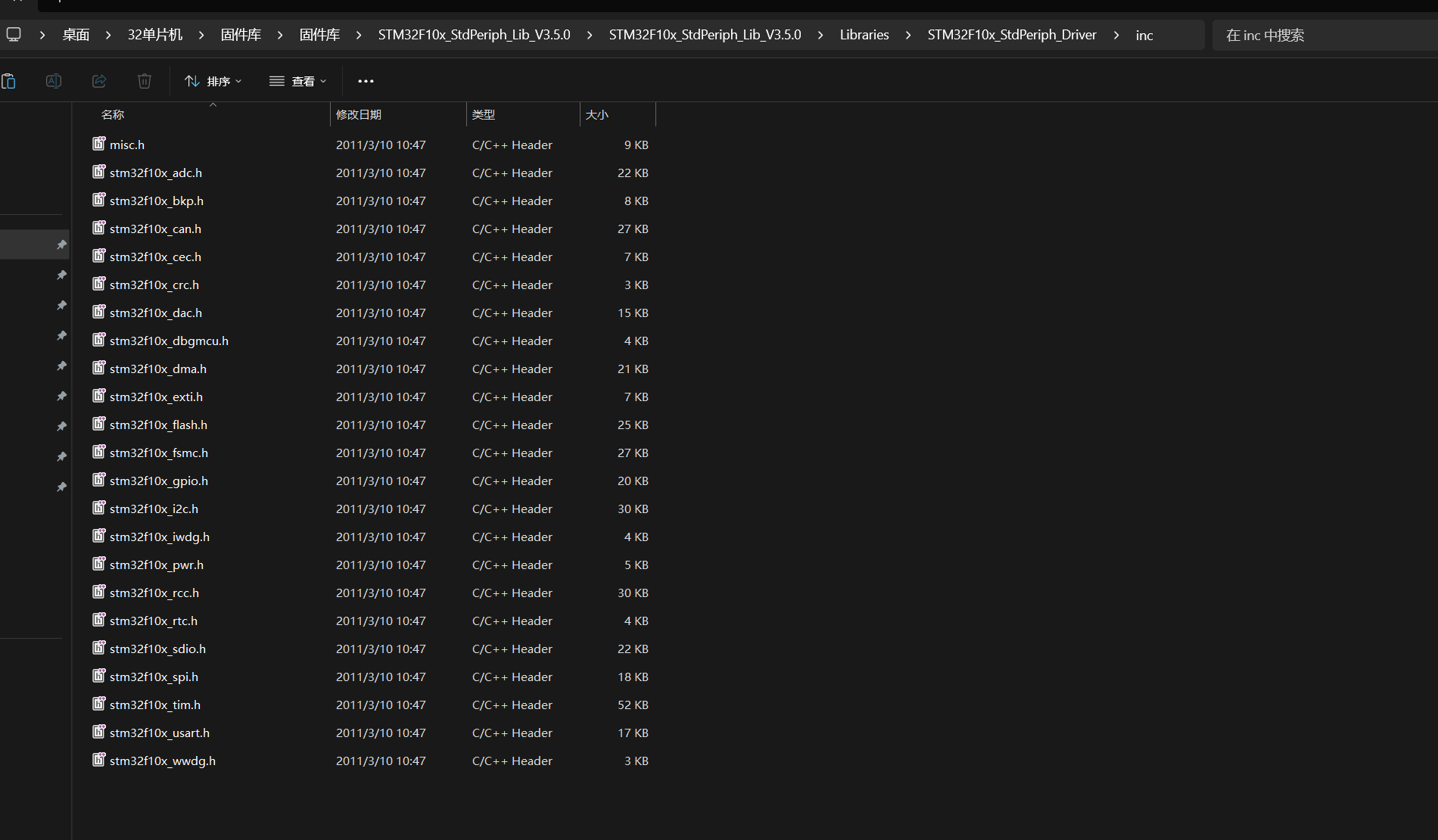
Task: Expand the chevron before 32单片机 breadcrumb
Action: (108, 35)
